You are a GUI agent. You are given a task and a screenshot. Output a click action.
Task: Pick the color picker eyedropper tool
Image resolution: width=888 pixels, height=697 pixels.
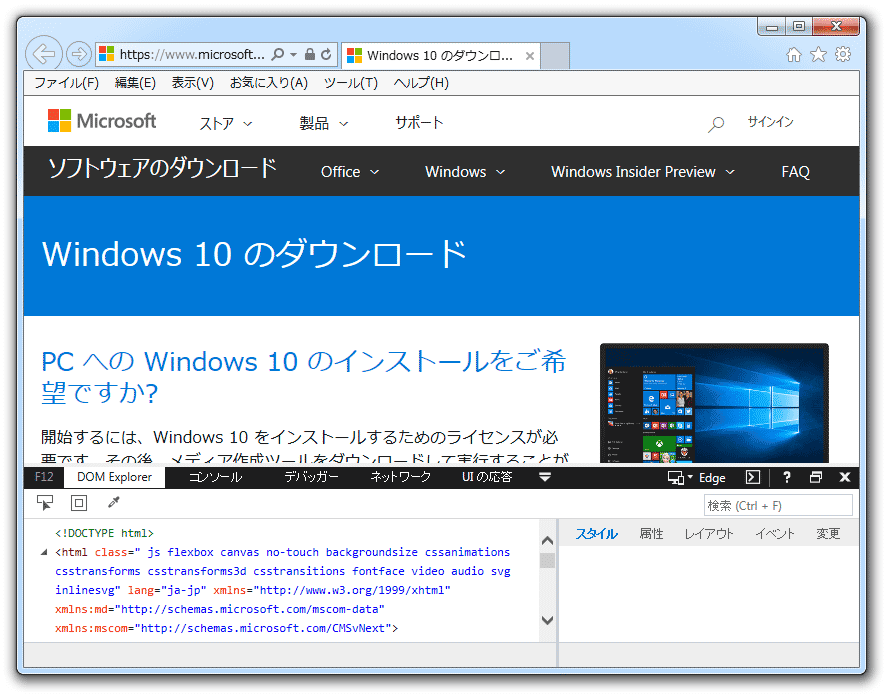pyautogui.click(x=114, y=503)
